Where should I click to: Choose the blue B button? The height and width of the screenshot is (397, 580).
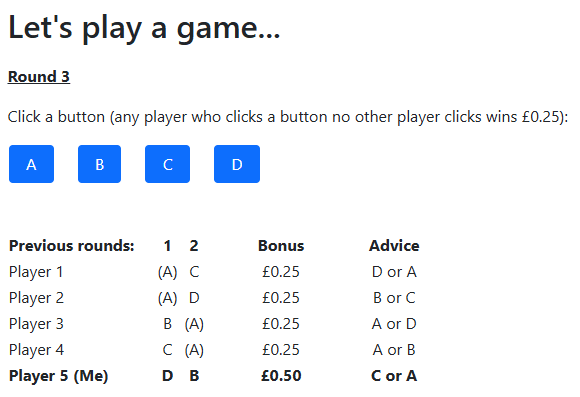click(x=100, y=164)
